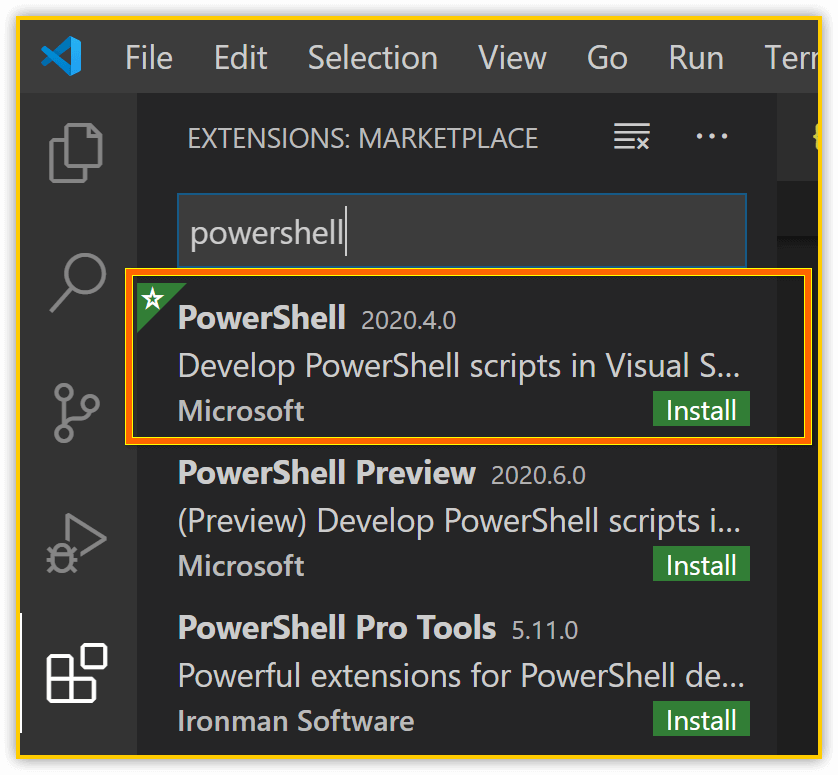Open the Run and Debug view icon

click(76, 543)
